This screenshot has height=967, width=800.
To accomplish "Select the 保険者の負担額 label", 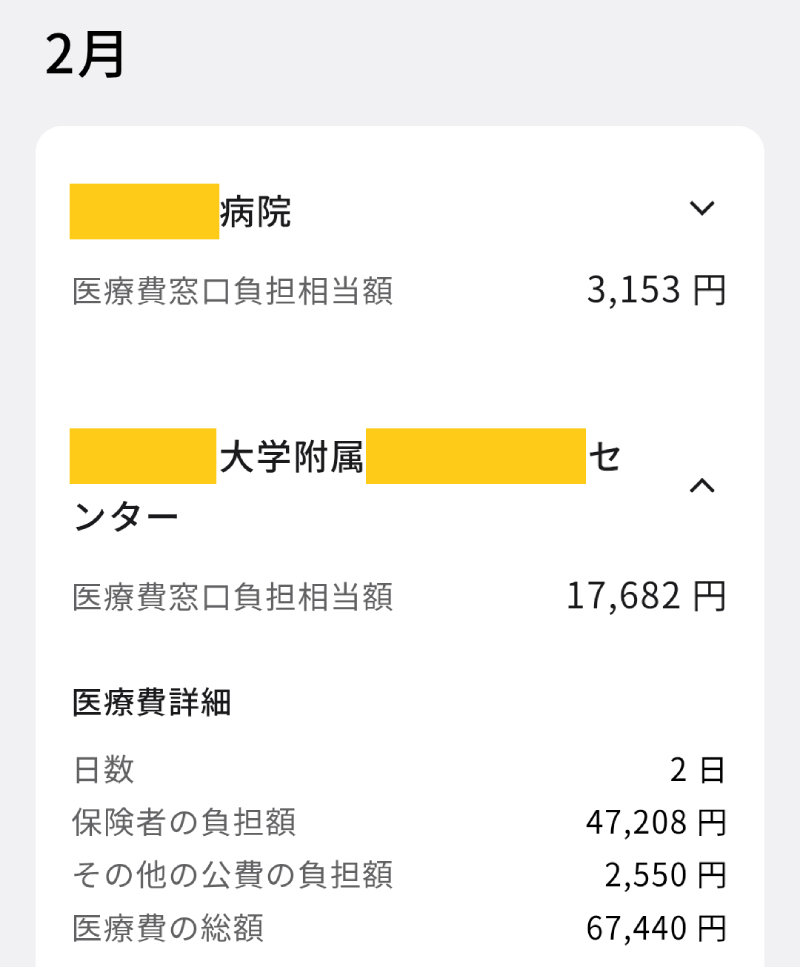I will point(184,823).
